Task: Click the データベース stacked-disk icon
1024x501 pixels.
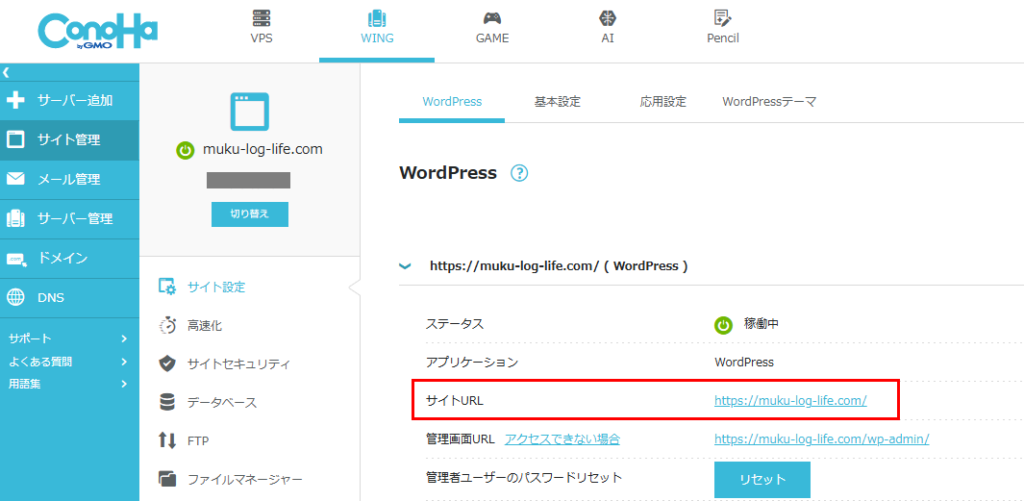Action: click(168, 402)
